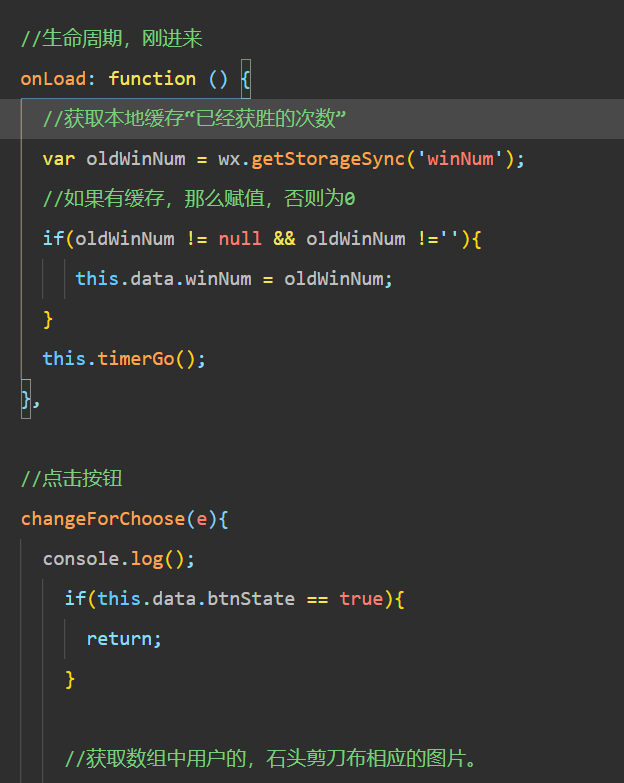624x783 pixels.
Task: Click 'this.data.winNum' assignment target
Action: [163, 279]
